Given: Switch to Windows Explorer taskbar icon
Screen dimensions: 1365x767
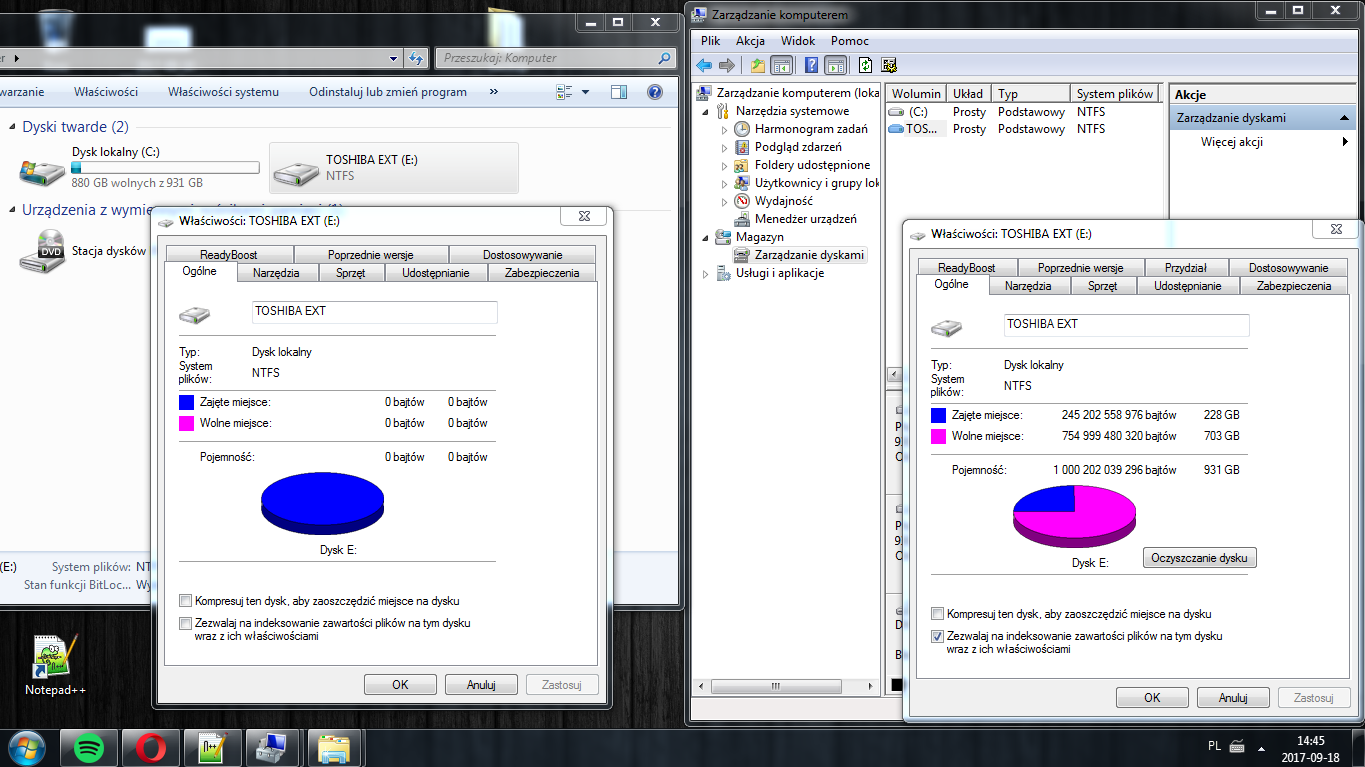Looking at the screenshot, I should click(334, 747).
